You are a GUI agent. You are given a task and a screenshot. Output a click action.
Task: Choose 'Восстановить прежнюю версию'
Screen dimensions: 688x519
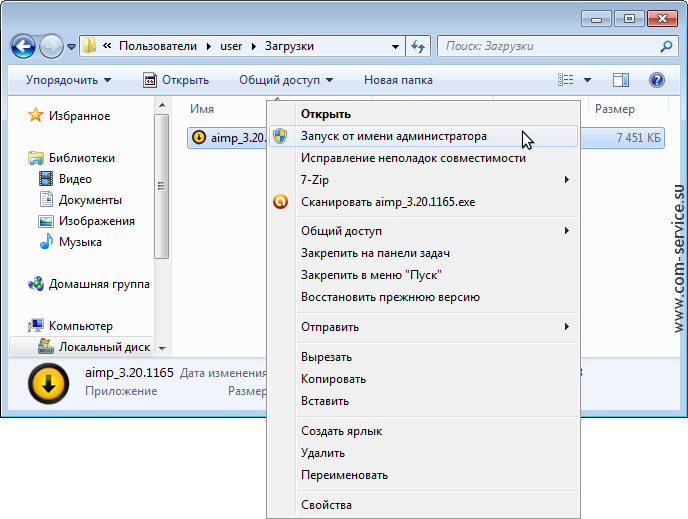(x=424, y=297)
